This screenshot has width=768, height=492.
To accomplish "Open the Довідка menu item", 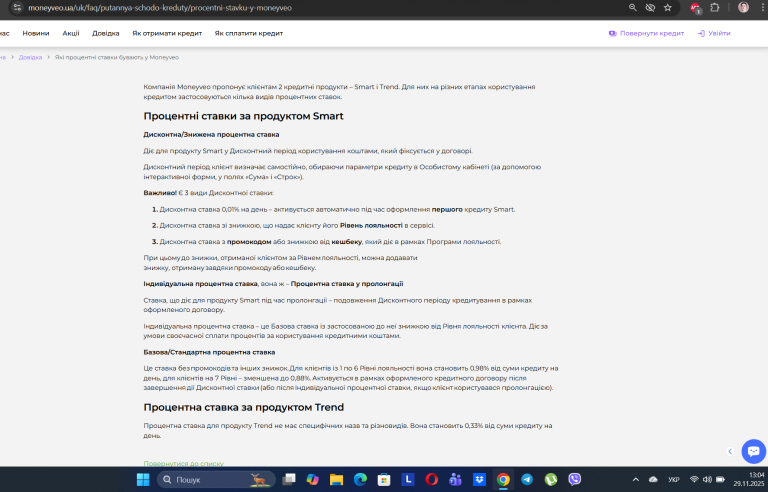I will pyautogui.click(x=106, y=33).
